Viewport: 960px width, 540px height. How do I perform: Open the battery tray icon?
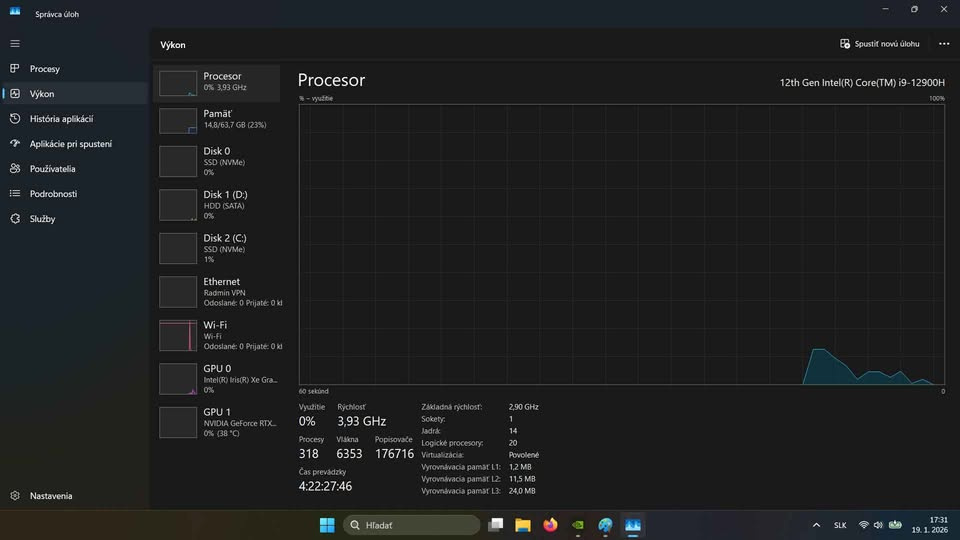[x=895, y=525]
